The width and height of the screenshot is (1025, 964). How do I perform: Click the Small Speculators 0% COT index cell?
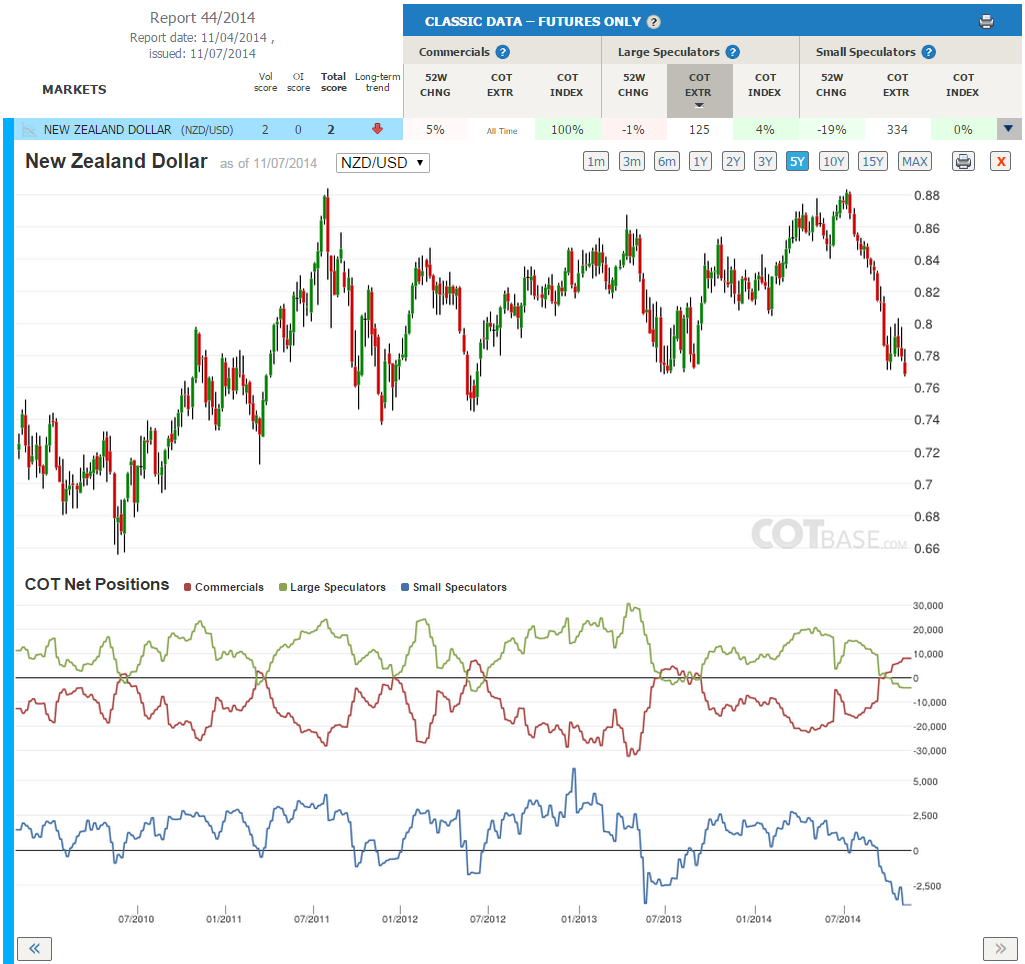pos(963,129)
